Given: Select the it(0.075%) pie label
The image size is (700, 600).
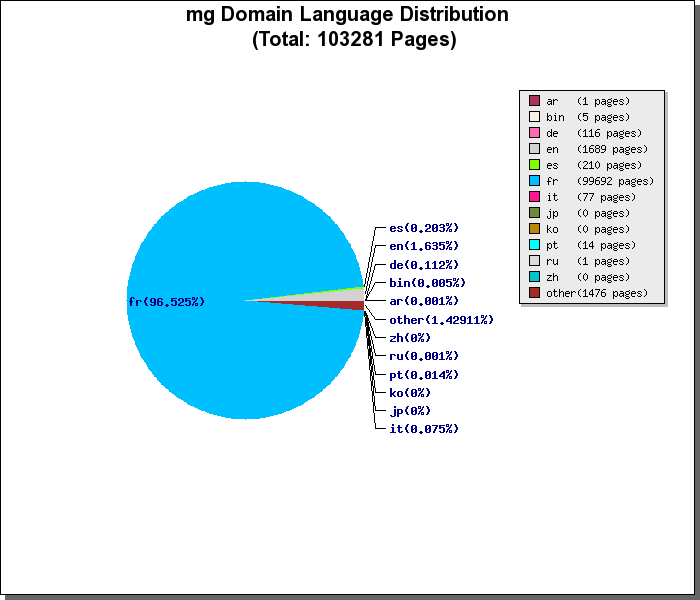Looking at the screenshot, I should 424,429.
